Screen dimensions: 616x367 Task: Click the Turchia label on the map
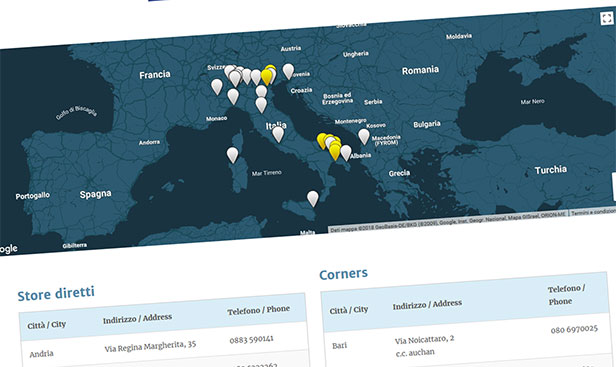[550, 170]
